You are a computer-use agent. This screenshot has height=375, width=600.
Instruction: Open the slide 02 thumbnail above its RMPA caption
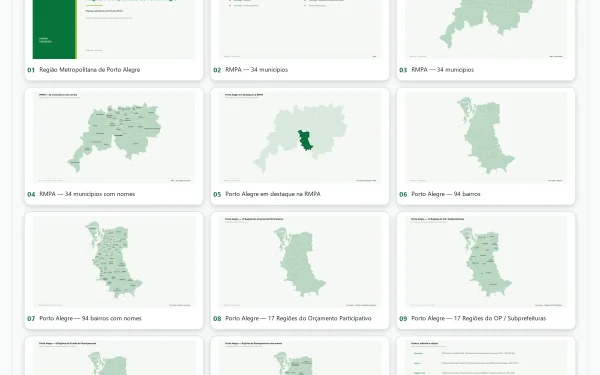(x=300, y=29)
